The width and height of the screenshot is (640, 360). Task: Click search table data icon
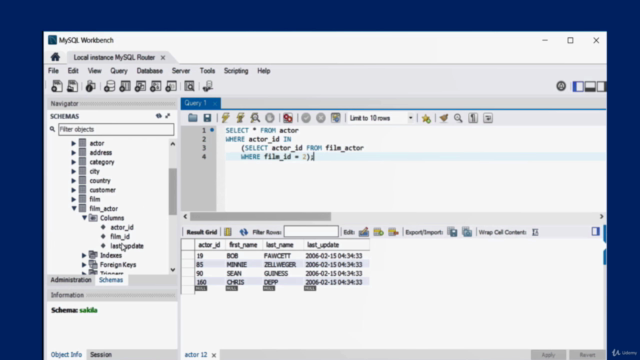189,86
